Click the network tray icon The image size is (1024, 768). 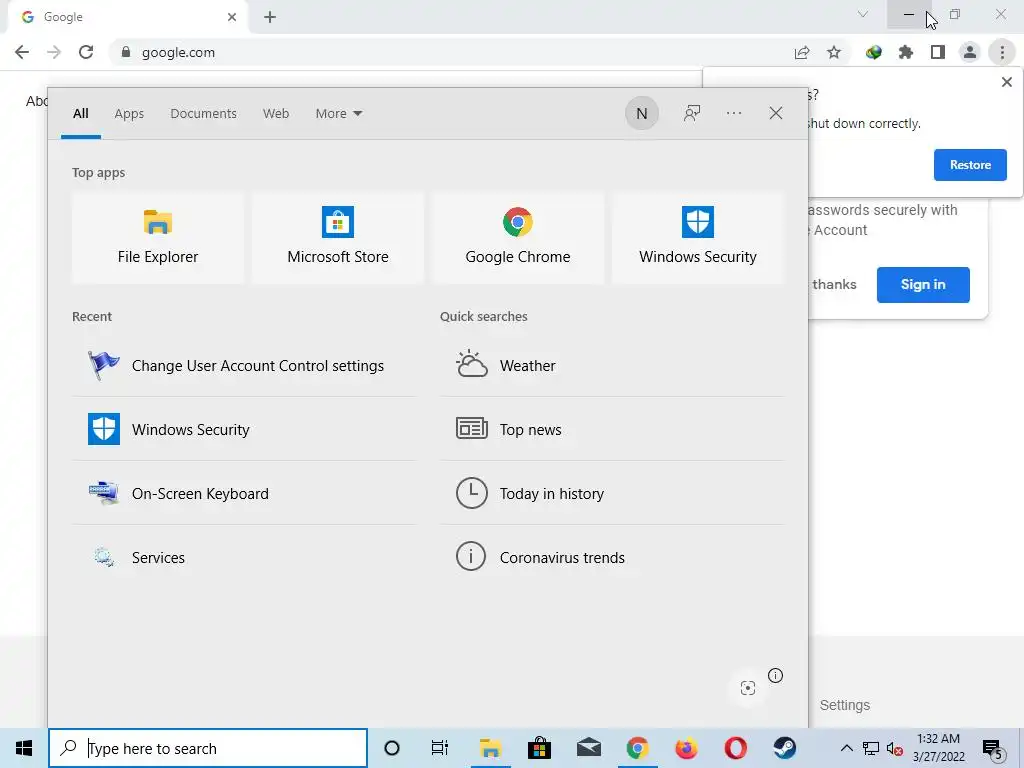(x=871, y=748)
